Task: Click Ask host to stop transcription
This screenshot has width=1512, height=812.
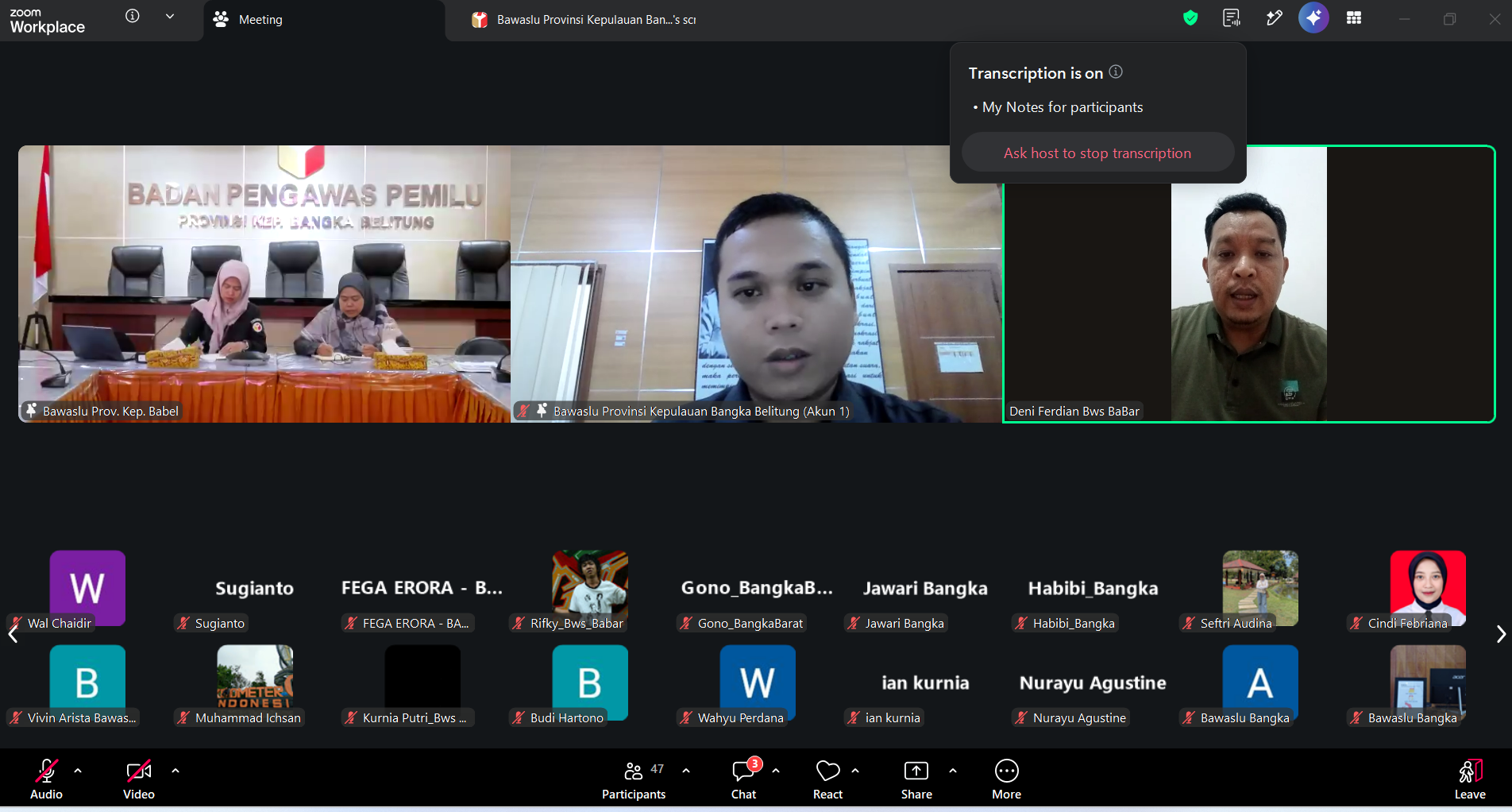Action: click(1097, 153)
